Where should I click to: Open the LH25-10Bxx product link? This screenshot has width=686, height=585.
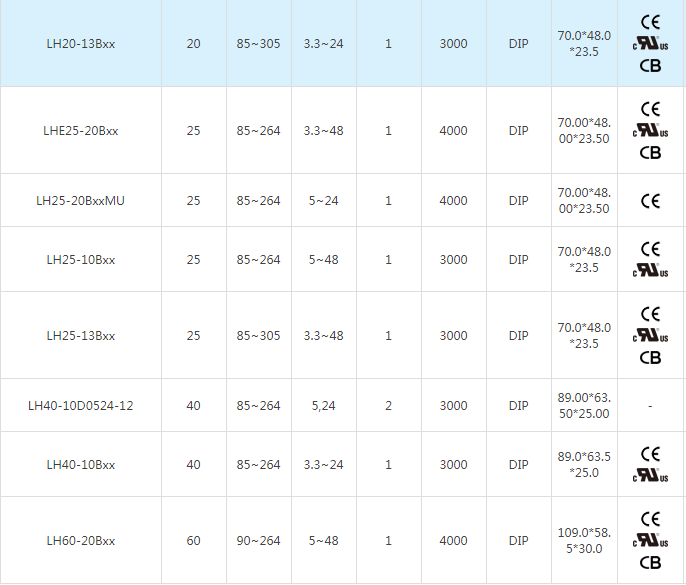[81, 260]
